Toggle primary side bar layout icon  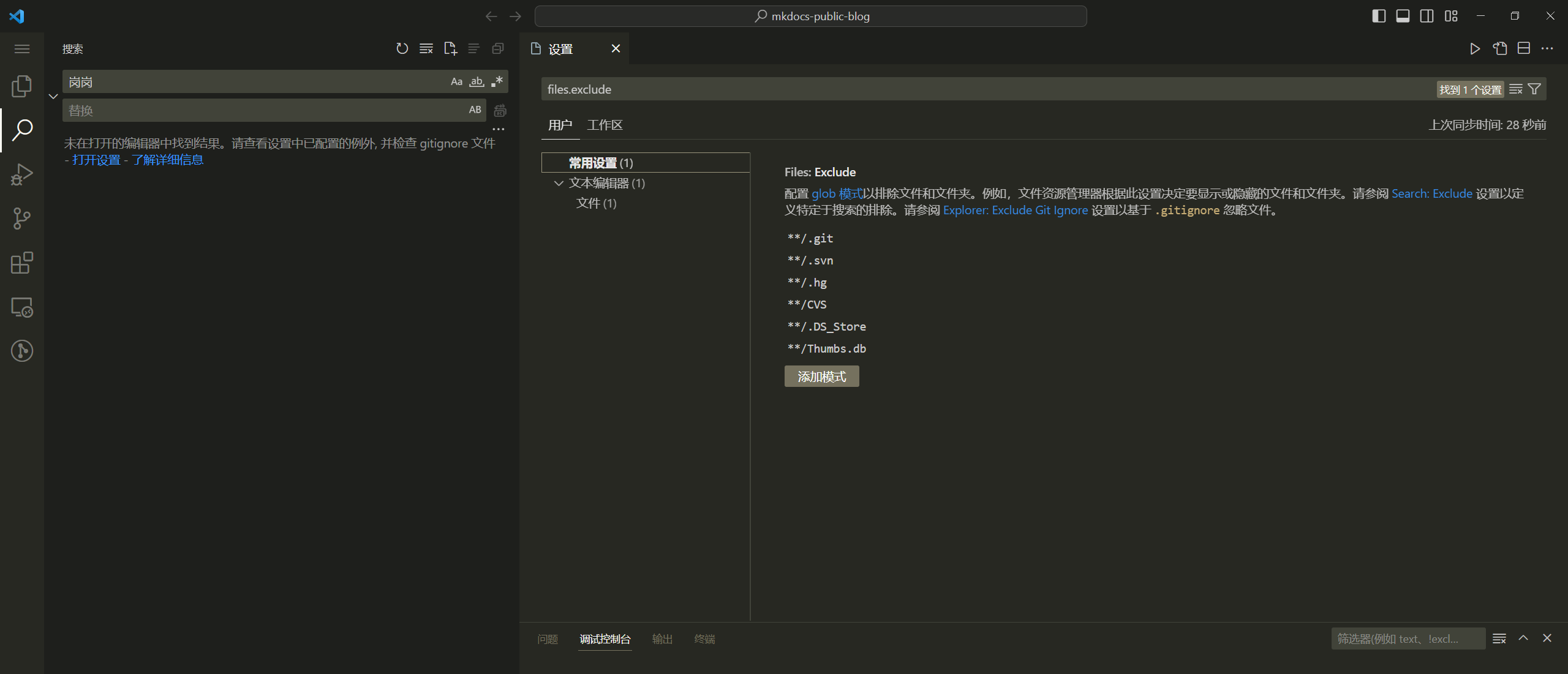click(x=1379, y=16)
